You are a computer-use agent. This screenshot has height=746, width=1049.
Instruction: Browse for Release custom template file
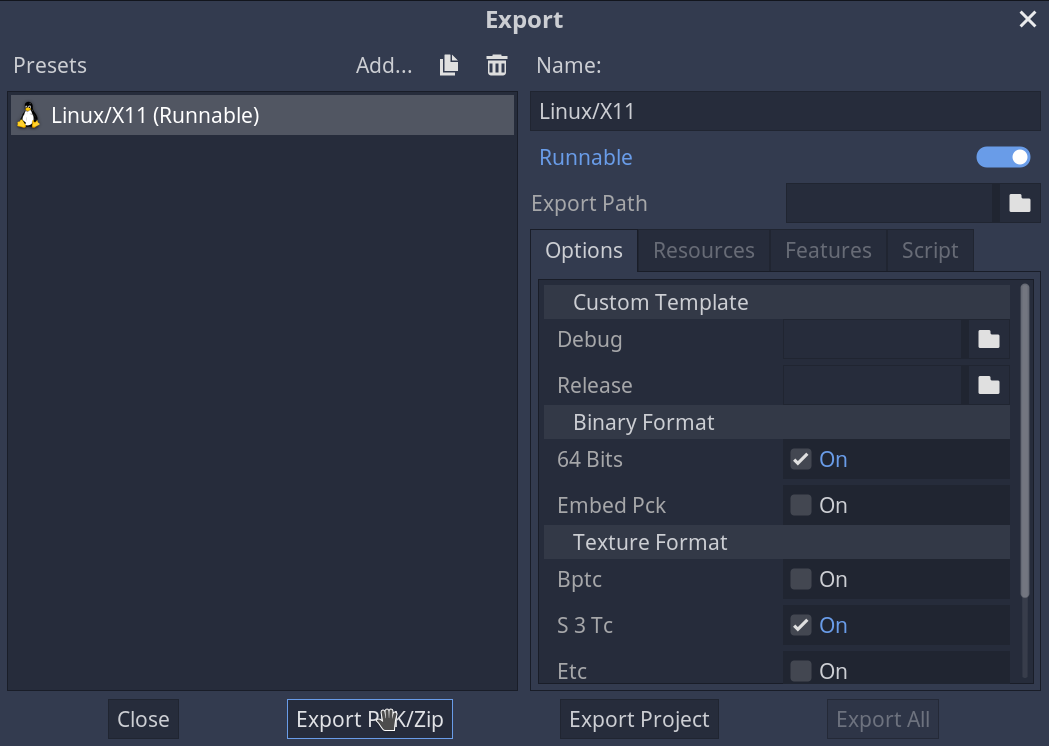point(989,385)
